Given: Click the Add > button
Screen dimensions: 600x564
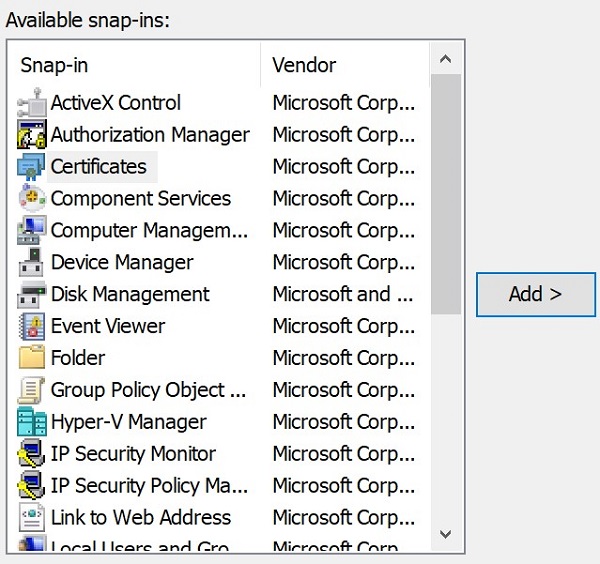Looking at the screenshot, I should (536, 294).
